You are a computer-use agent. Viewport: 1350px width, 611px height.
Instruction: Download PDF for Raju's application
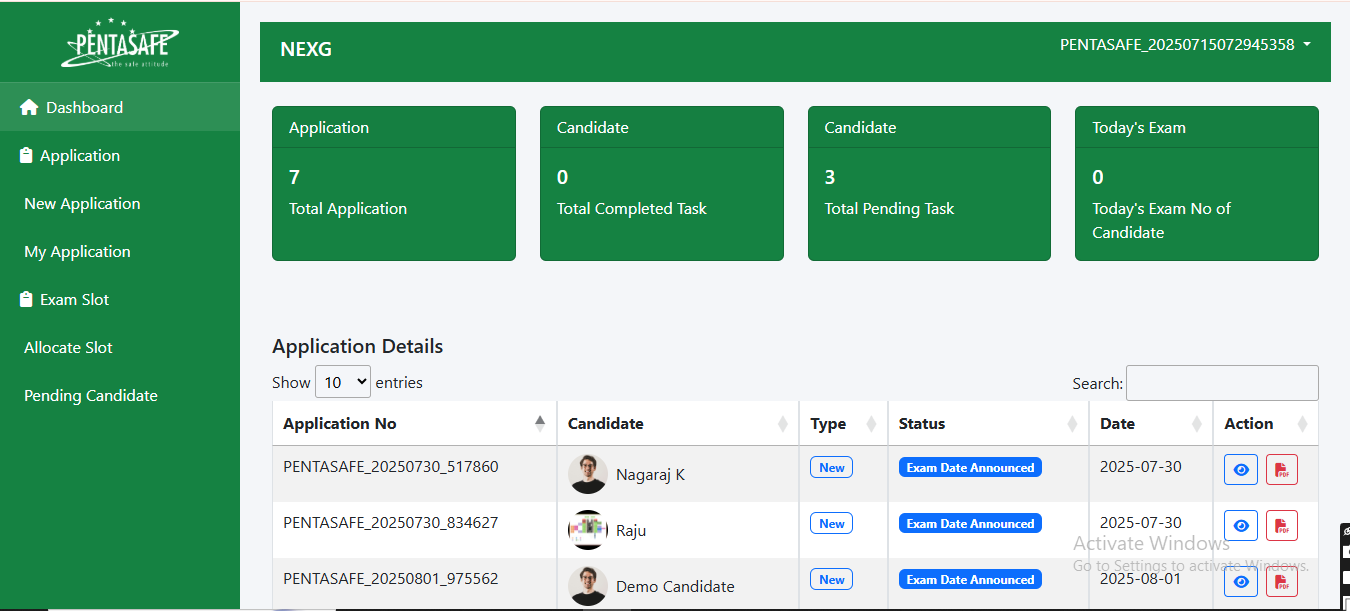pos(1281,526)
